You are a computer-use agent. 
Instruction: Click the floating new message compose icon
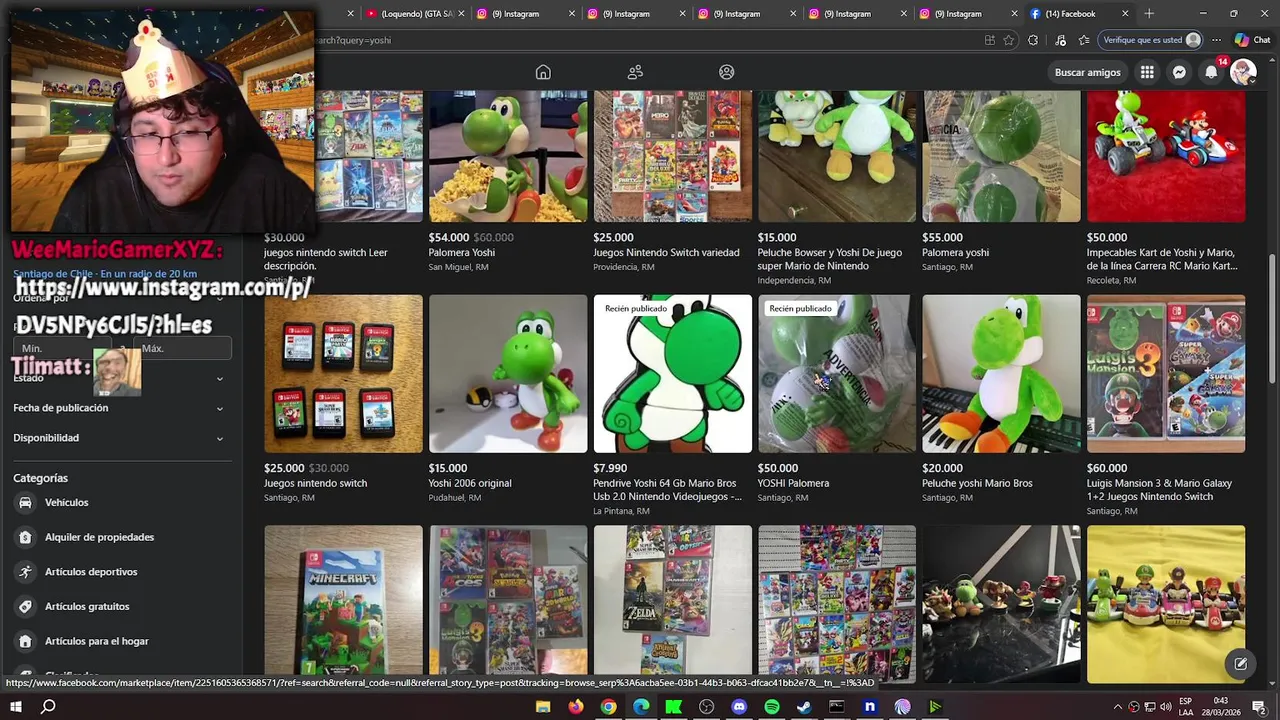(1240, 664)
